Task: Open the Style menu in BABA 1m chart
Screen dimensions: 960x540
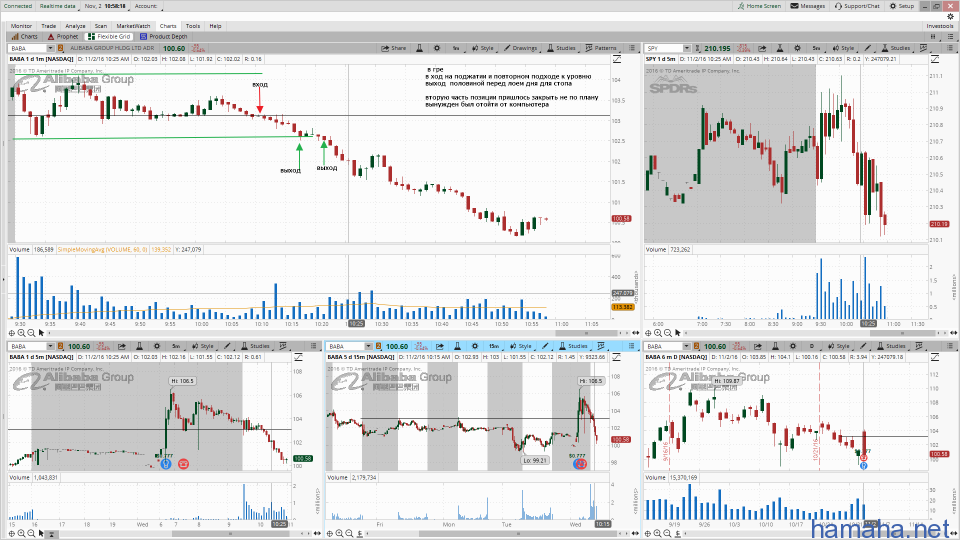Action: [482, 48]
